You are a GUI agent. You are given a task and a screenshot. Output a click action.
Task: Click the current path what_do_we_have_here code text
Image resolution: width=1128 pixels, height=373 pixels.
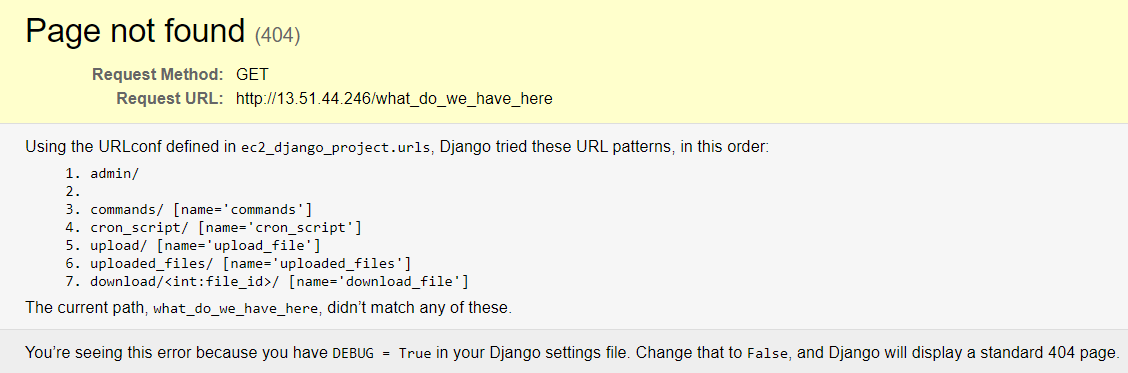click(x=235, y=308)
